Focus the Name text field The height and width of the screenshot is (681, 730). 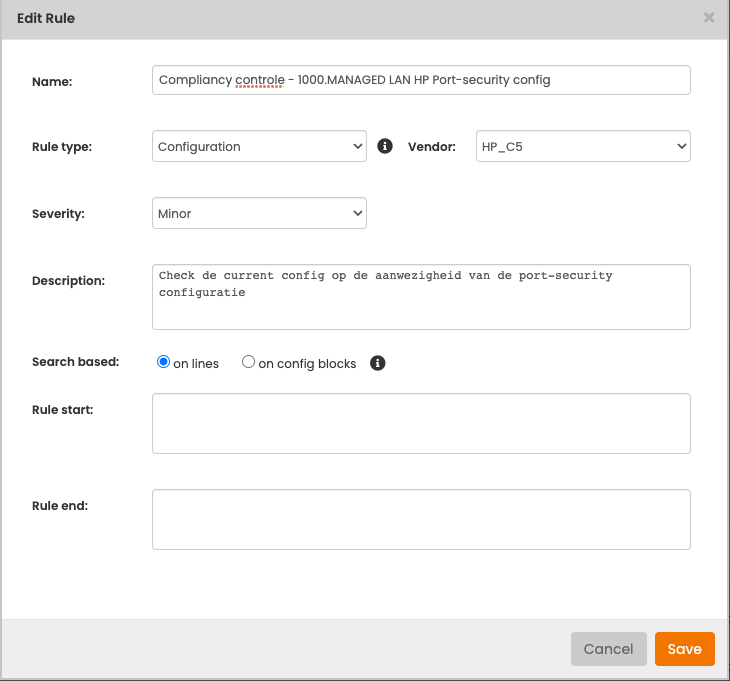coord(420,80)
